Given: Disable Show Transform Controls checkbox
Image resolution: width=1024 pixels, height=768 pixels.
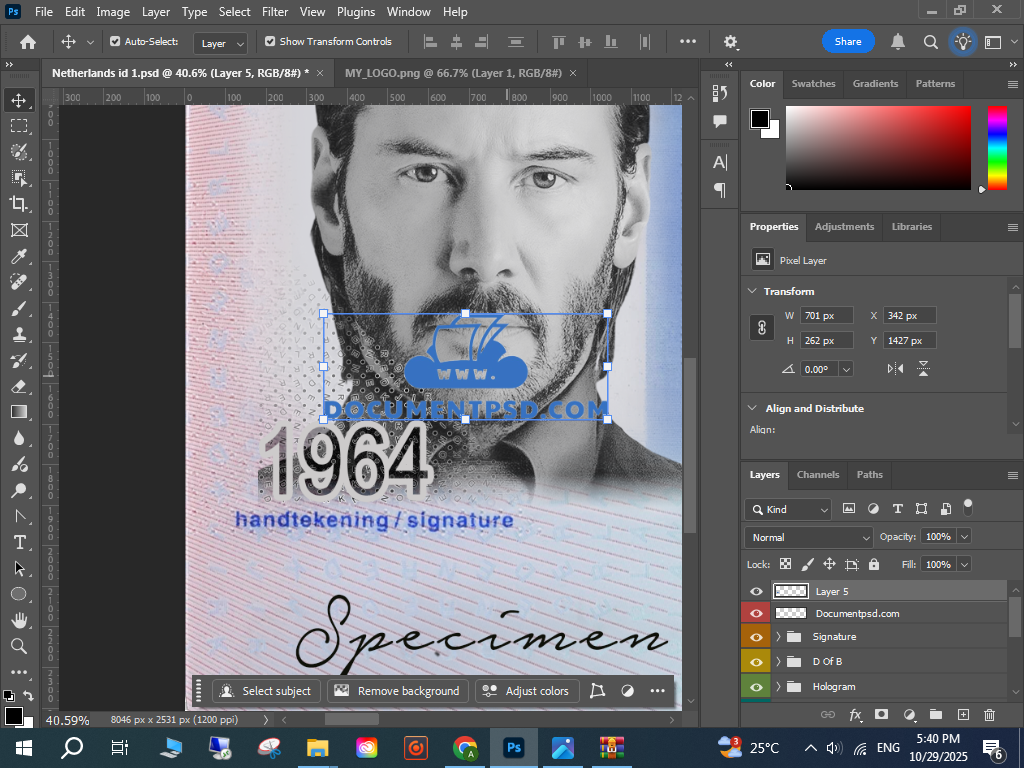Looking at the screenshot, I should tap(270, 42).
